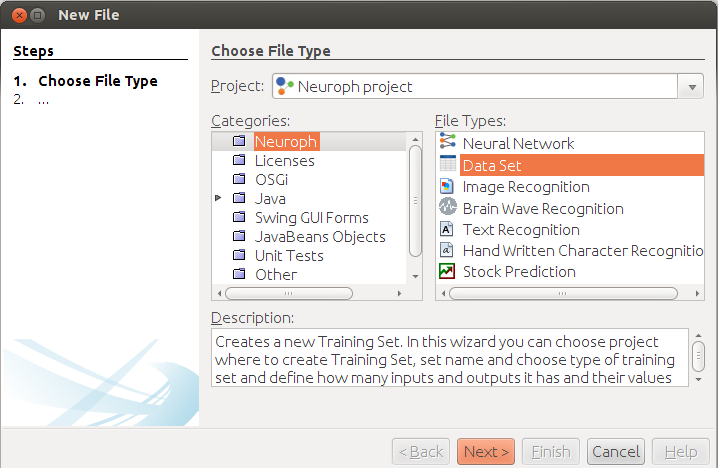Screen dimensions: 718x468
Task: Select the Neuroph project combo box
Action: point(477,87)
